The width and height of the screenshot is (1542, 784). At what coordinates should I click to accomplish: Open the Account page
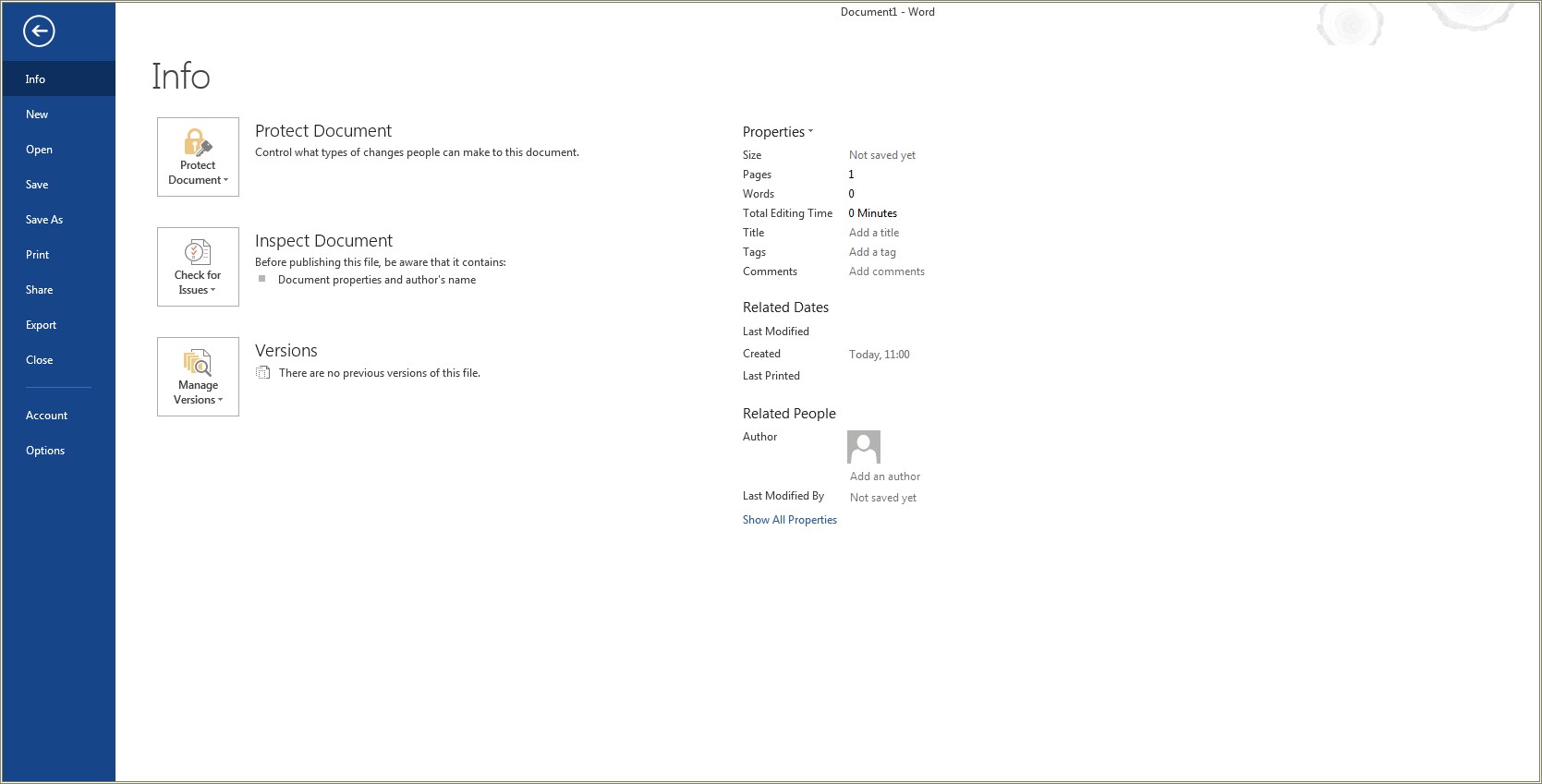click(58, 416)
